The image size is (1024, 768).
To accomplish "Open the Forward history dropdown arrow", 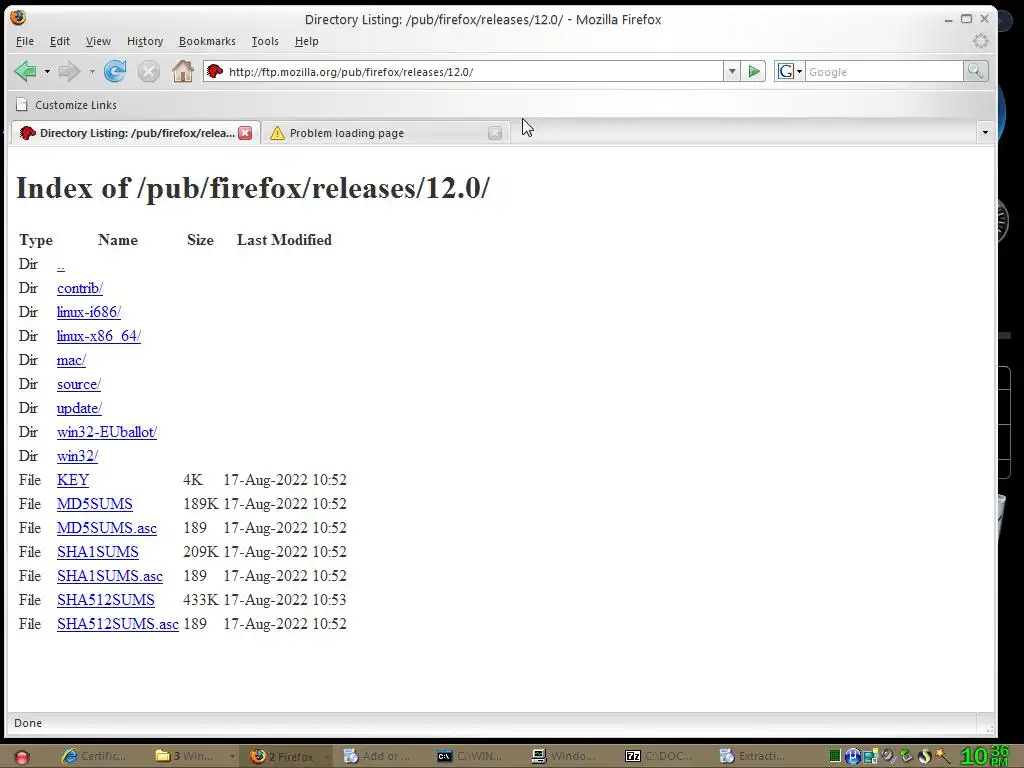I will [x=91, y=71].
